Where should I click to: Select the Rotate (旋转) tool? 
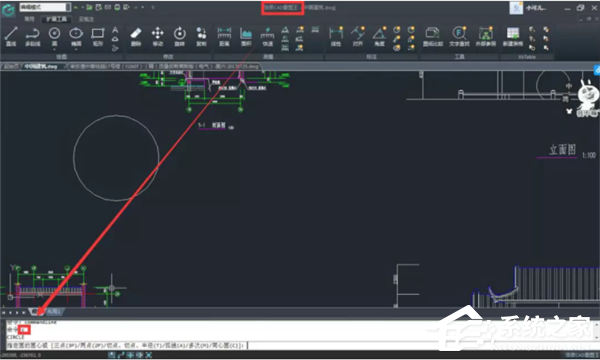[179, 37]
